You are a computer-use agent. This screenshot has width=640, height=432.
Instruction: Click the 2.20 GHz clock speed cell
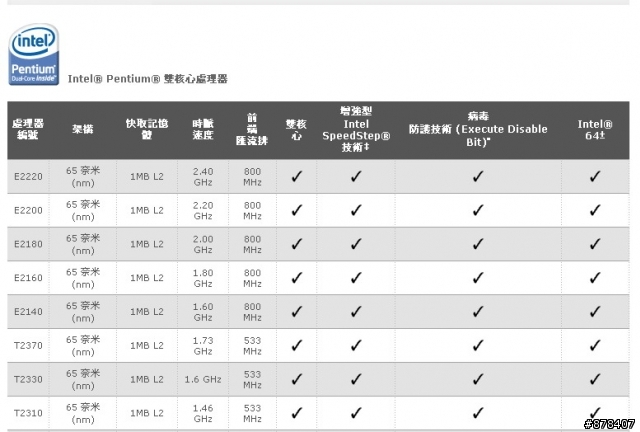pyautogui.click(x=203, y=211)
